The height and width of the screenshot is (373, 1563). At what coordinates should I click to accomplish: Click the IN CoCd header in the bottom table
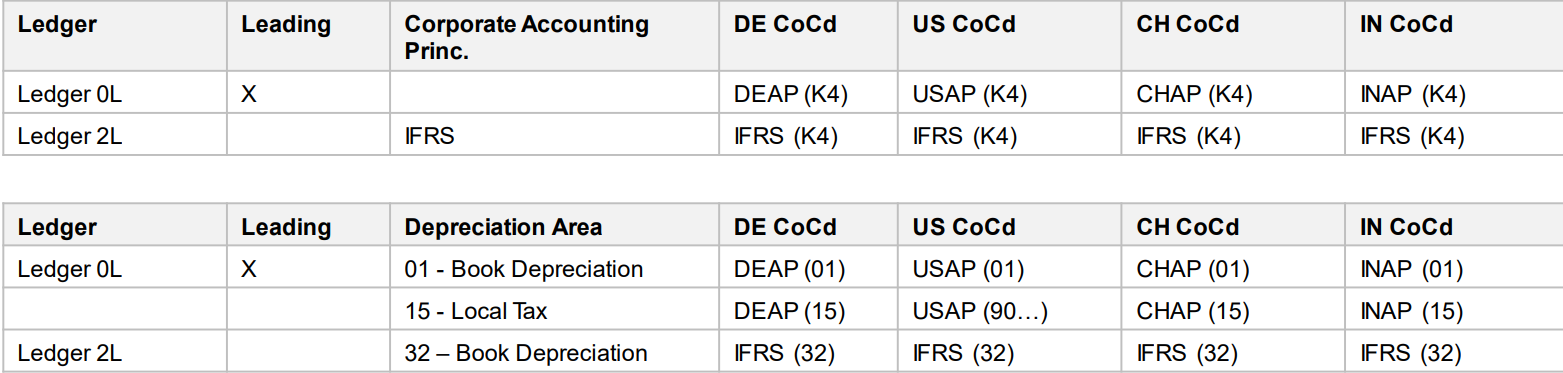(x=1407, y=227)
